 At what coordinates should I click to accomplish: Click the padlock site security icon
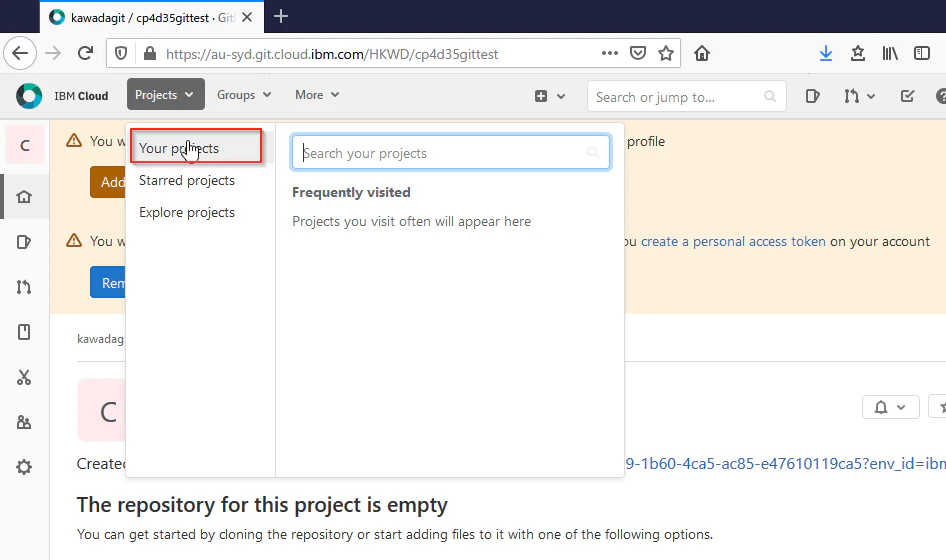(x=150, y=54)
